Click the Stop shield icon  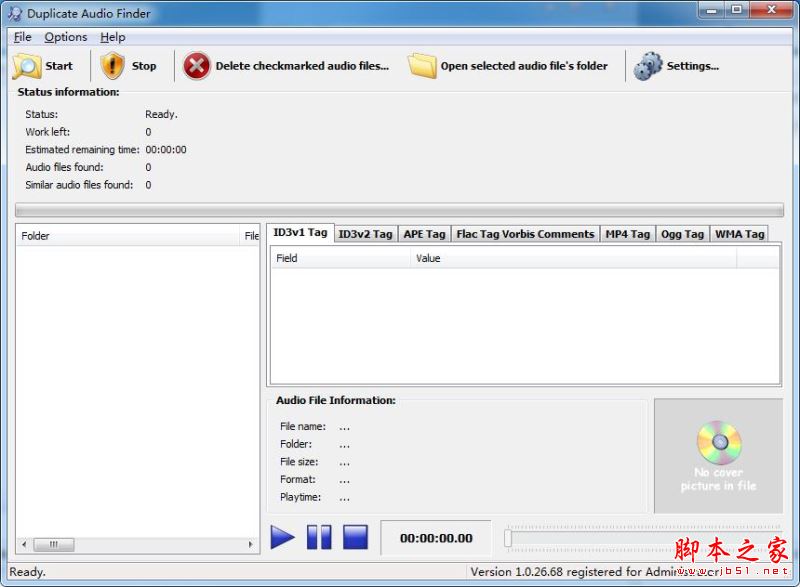click(x=112, y=66)
